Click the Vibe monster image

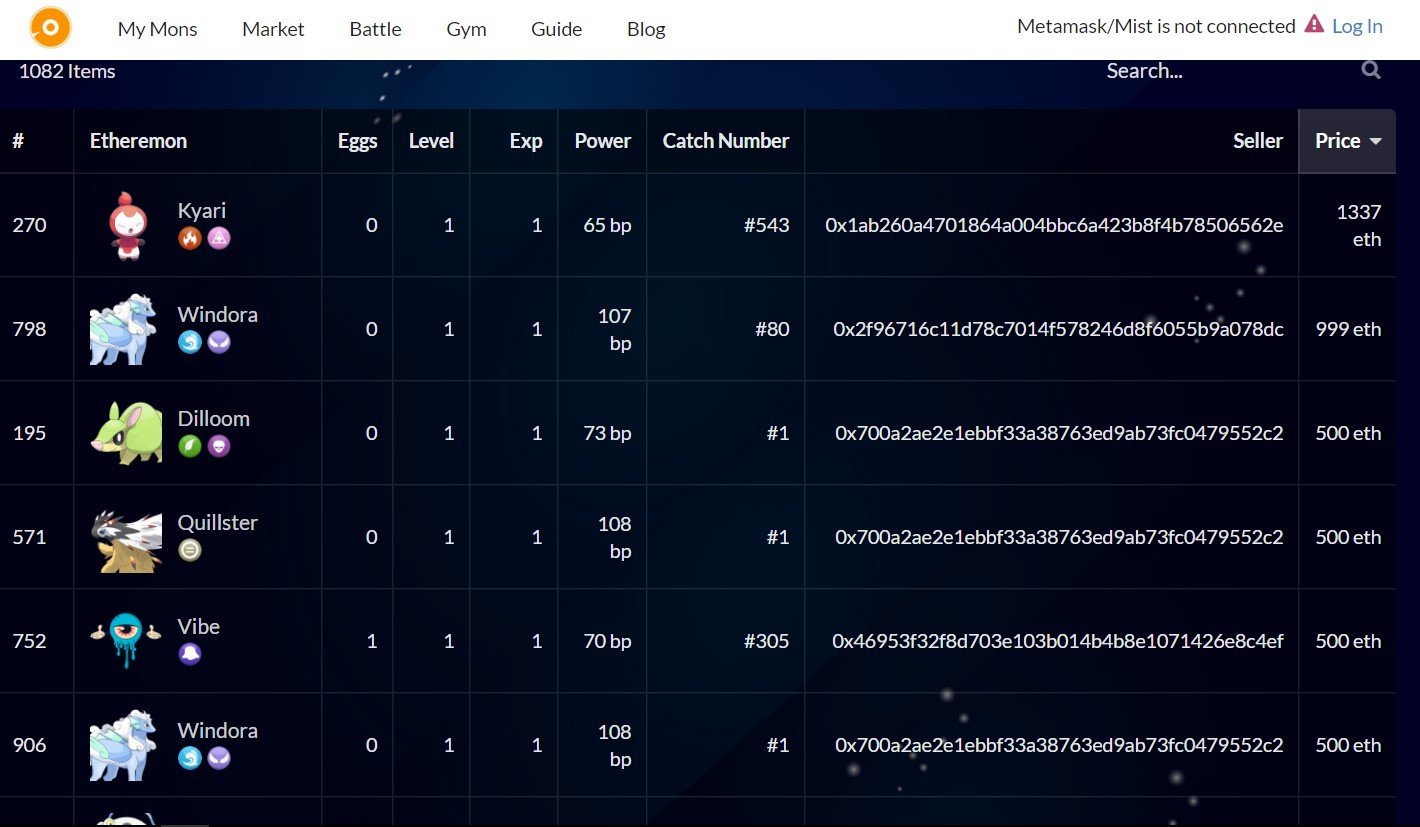tap(125, 640)
